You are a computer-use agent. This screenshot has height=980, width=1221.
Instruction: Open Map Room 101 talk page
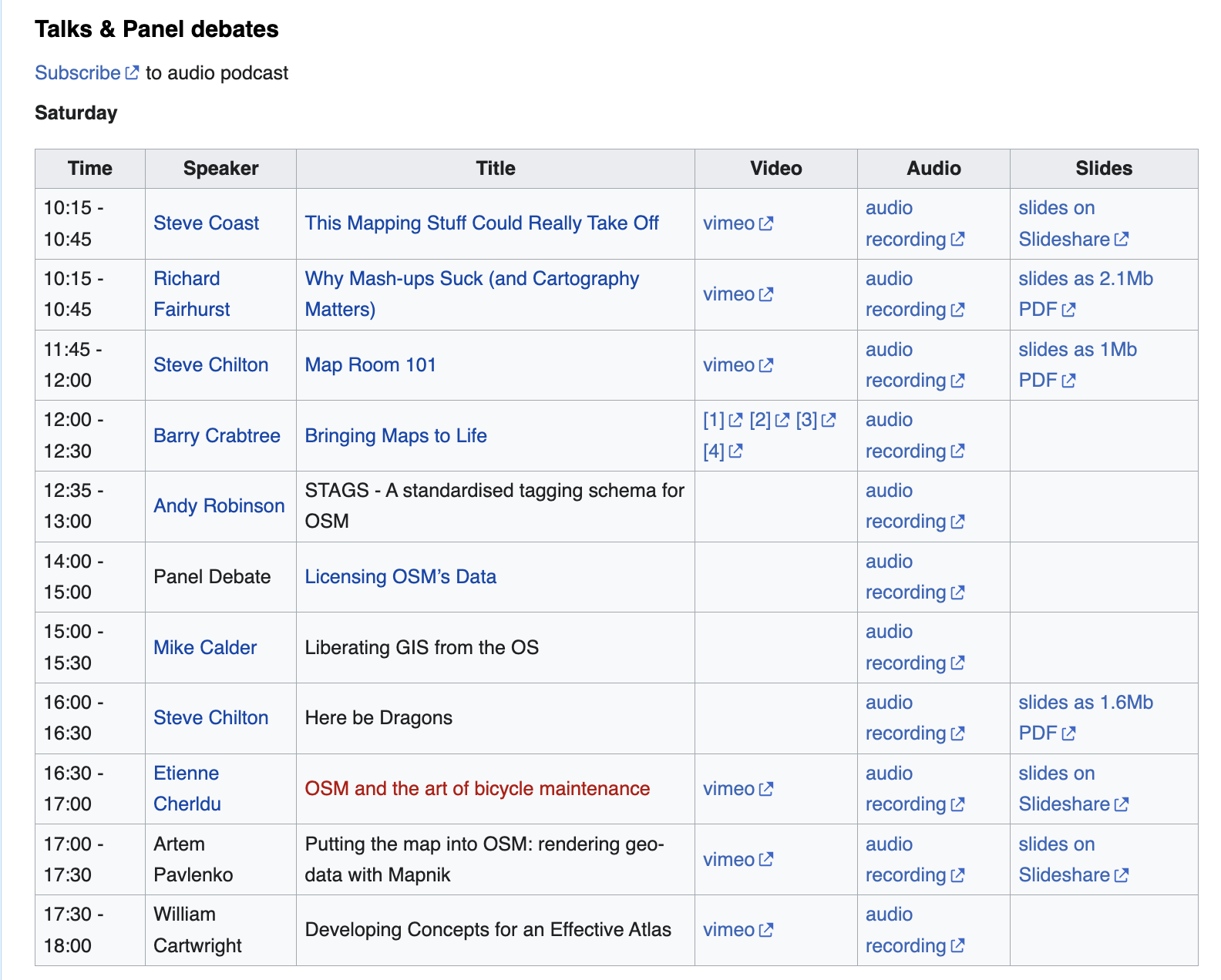(x=370, y=365)
